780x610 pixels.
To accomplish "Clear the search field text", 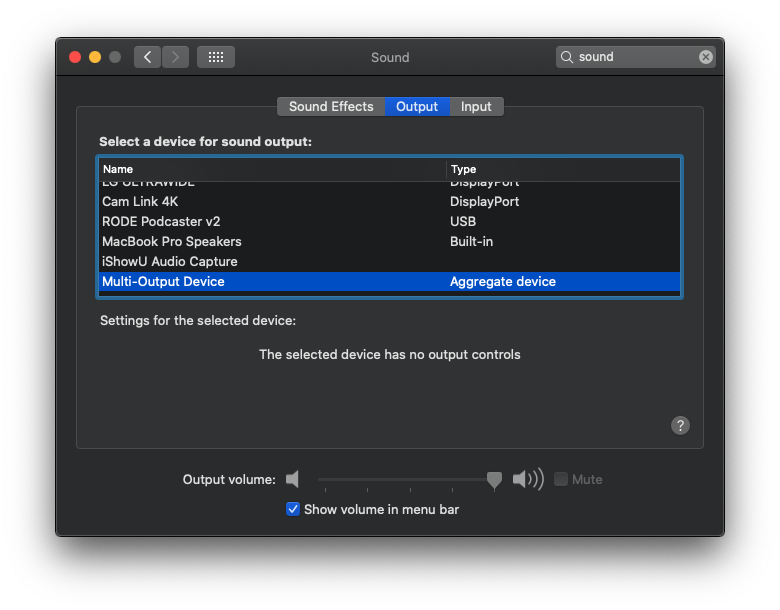I will tap(705, 57).
